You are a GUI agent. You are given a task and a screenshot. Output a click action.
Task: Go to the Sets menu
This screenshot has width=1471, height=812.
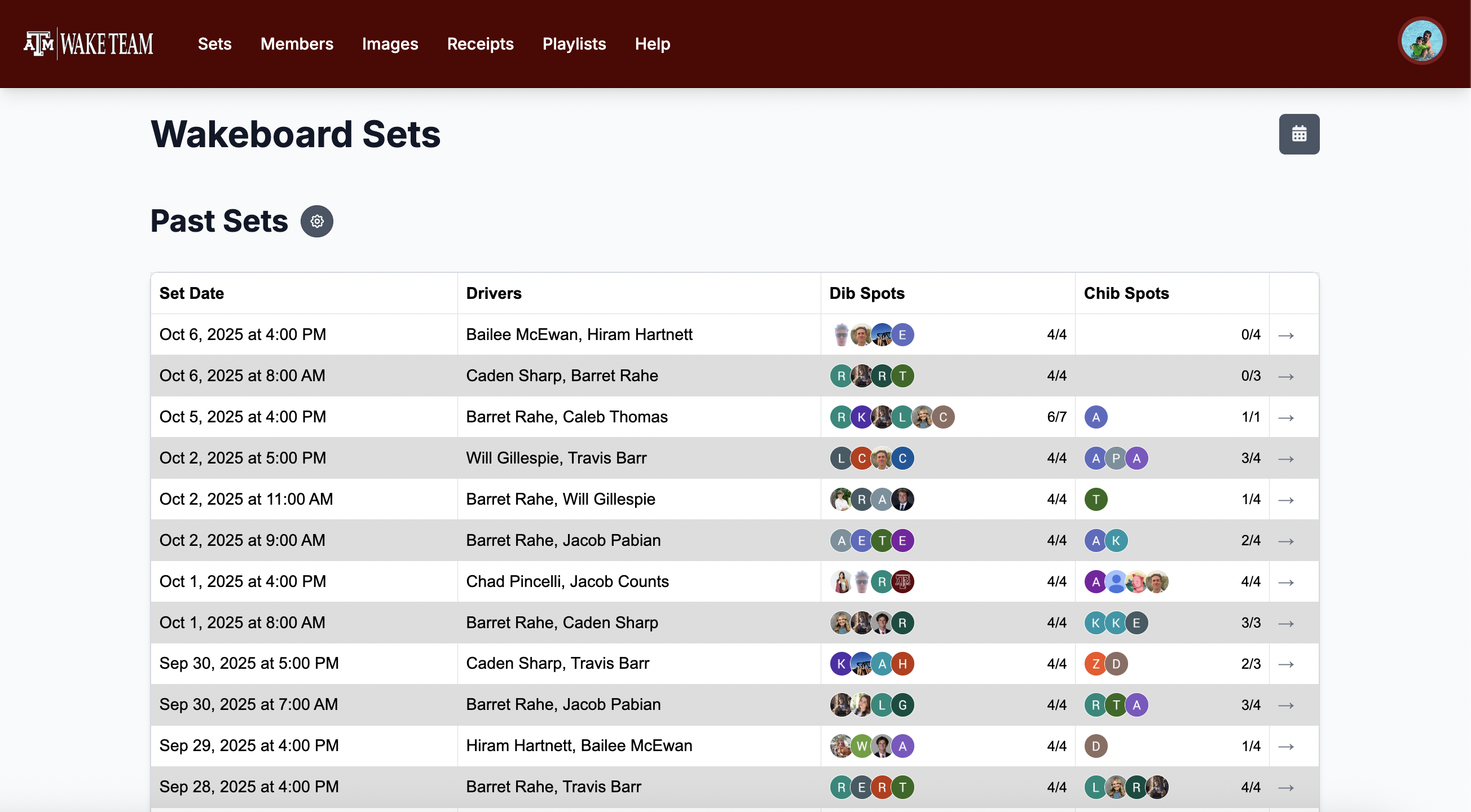pos(215,44)
